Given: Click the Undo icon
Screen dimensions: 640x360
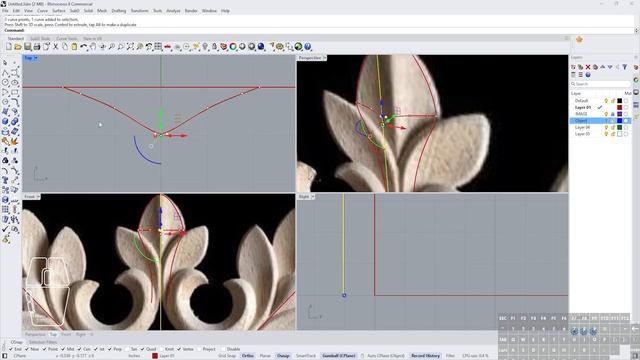Looking at the screenshot, I should click(84, 47).
